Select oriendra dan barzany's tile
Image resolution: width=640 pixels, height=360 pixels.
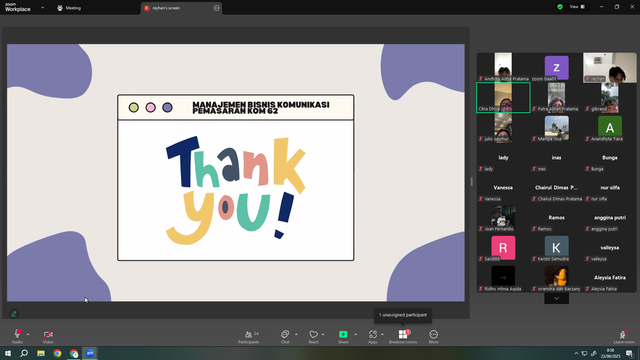point(557,278)
